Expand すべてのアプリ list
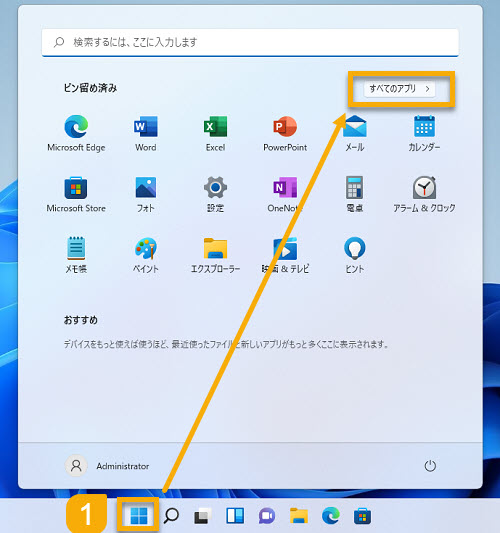This screenshot has height=533, width=500. click(x=400, y=89)
